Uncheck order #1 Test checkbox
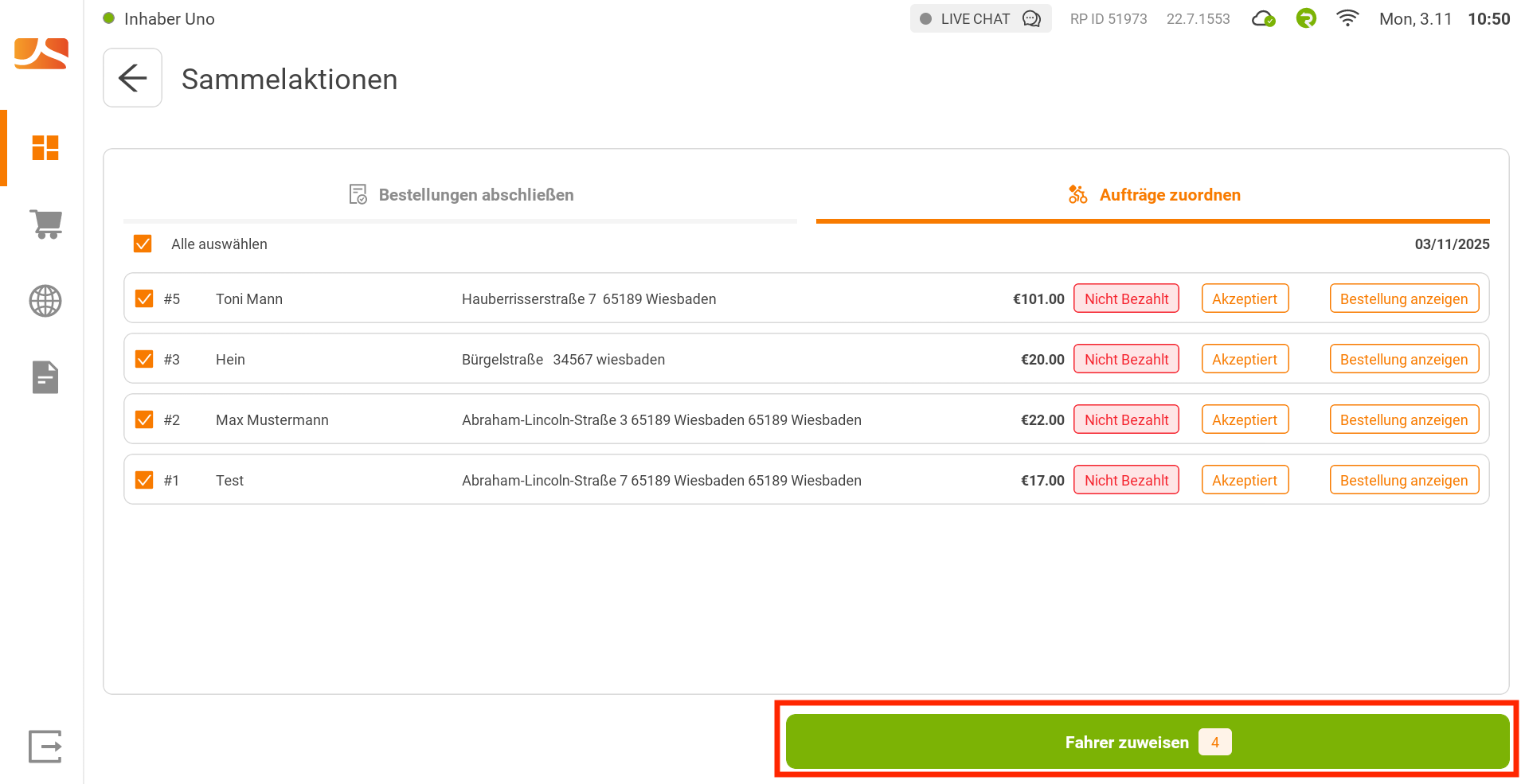This screenshot has width=1525, height=784. tap(144, 480)
